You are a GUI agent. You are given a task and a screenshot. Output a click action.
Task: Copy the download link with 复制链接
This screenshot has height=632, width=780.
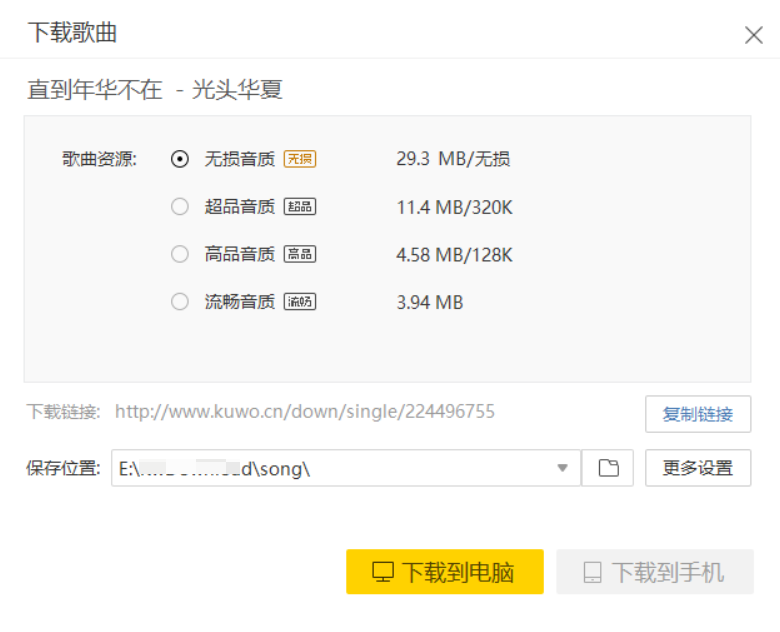pyautogui.click(x=698, y=414)
